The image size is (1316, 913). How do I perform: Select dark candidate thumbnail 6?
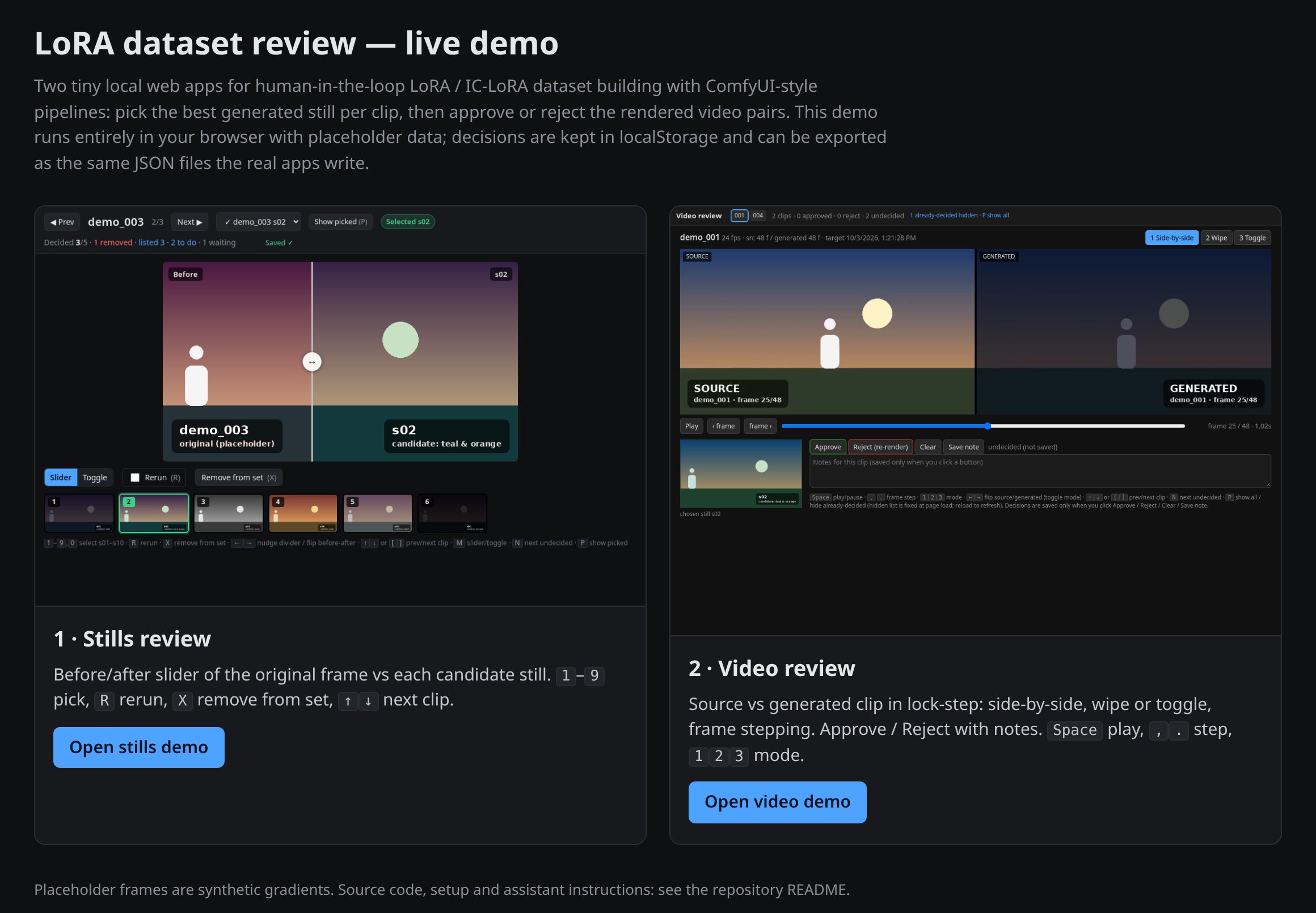(x=453, y=513)
